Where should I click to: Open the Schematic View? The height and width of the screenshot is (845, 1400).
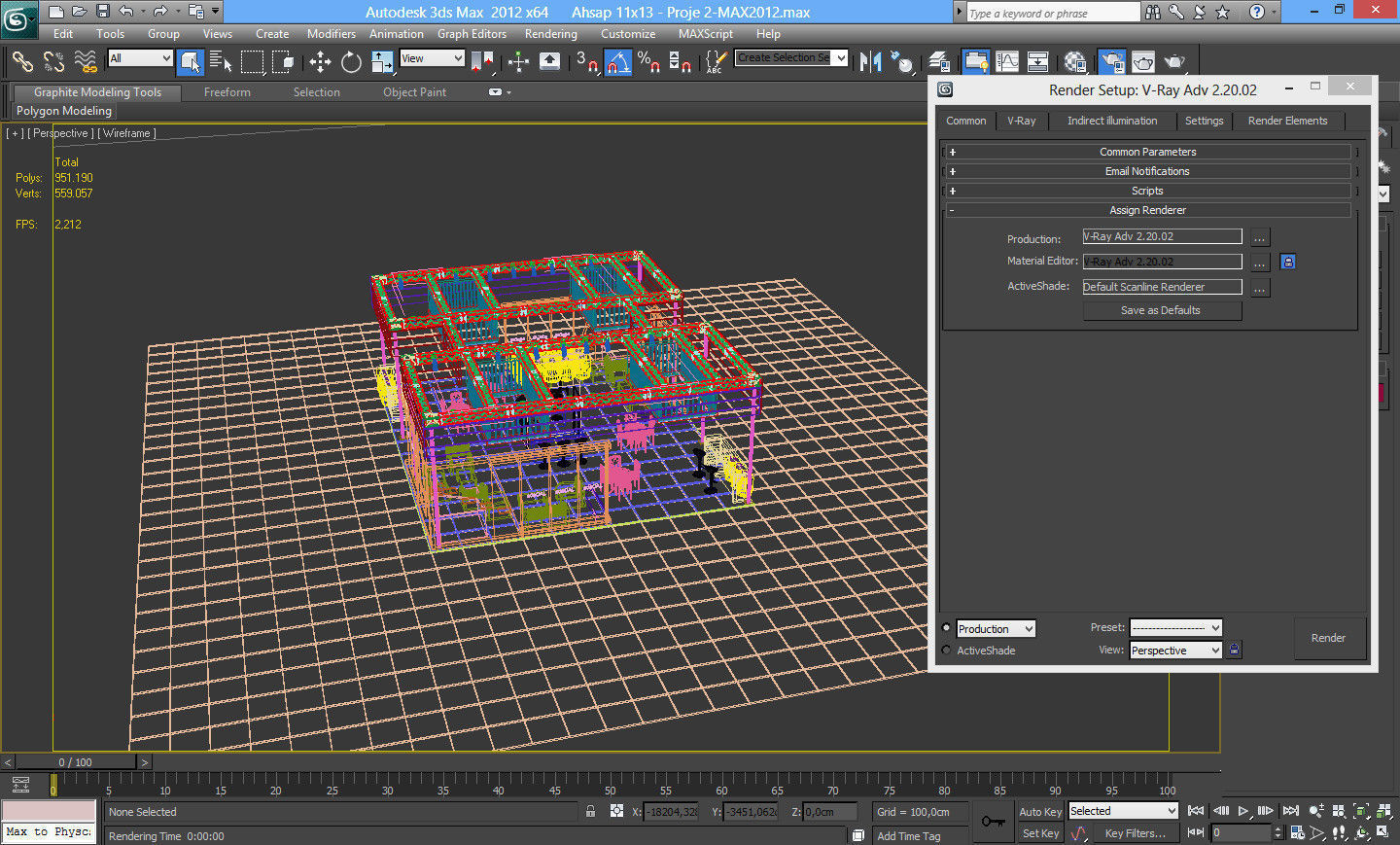[1038, 62]
